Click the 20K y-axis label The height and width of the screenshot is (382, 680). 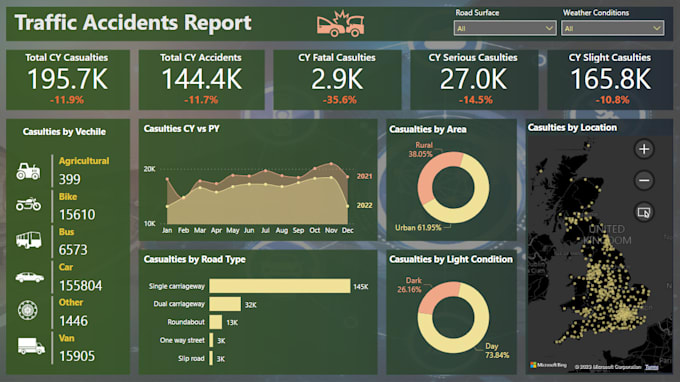tap(150, 169)
